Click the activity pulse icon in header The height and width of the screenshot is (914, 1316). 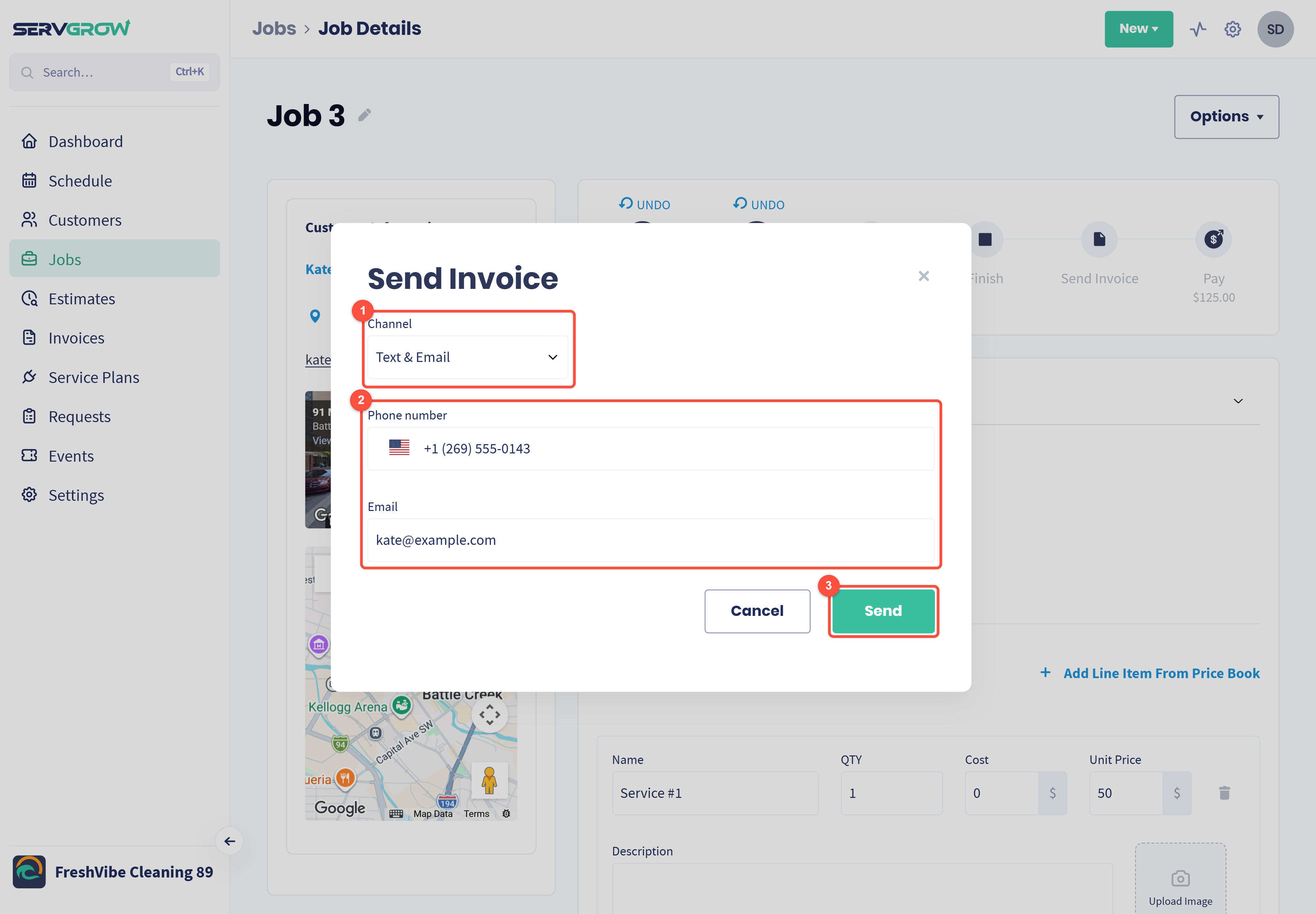(1198, 29)
